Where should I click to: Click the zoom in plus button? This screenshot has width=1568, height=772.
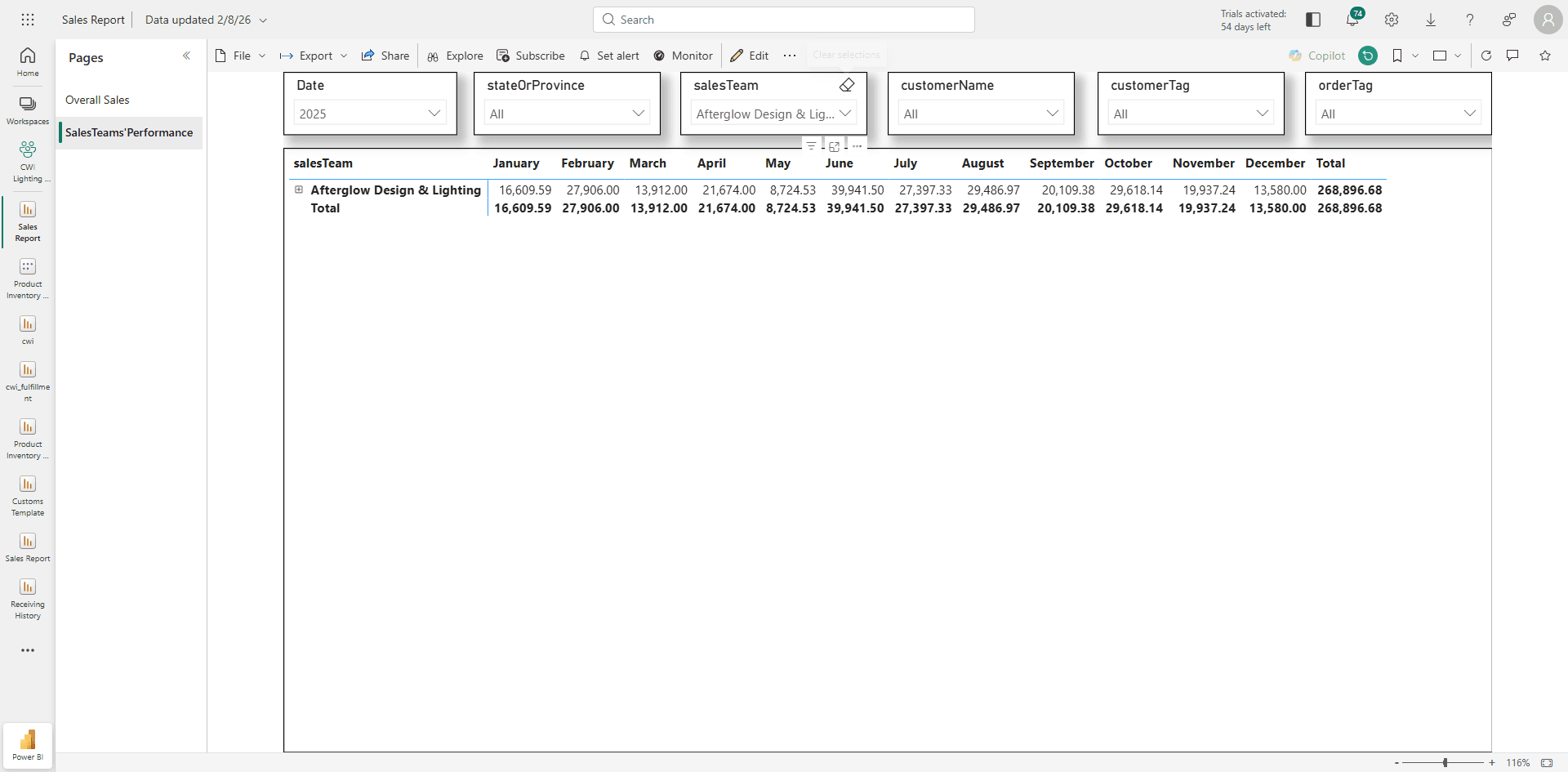[1492, 762]
